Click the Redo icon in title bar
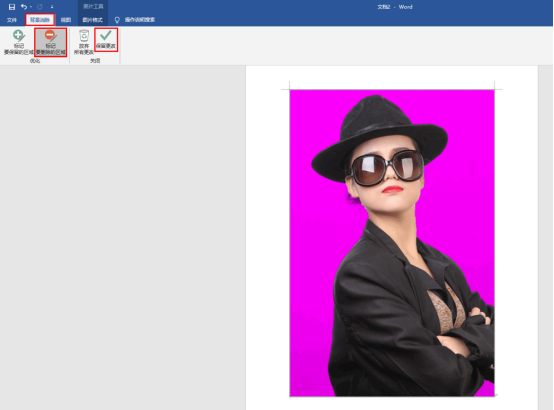The image size is (554, 410). 40,7
